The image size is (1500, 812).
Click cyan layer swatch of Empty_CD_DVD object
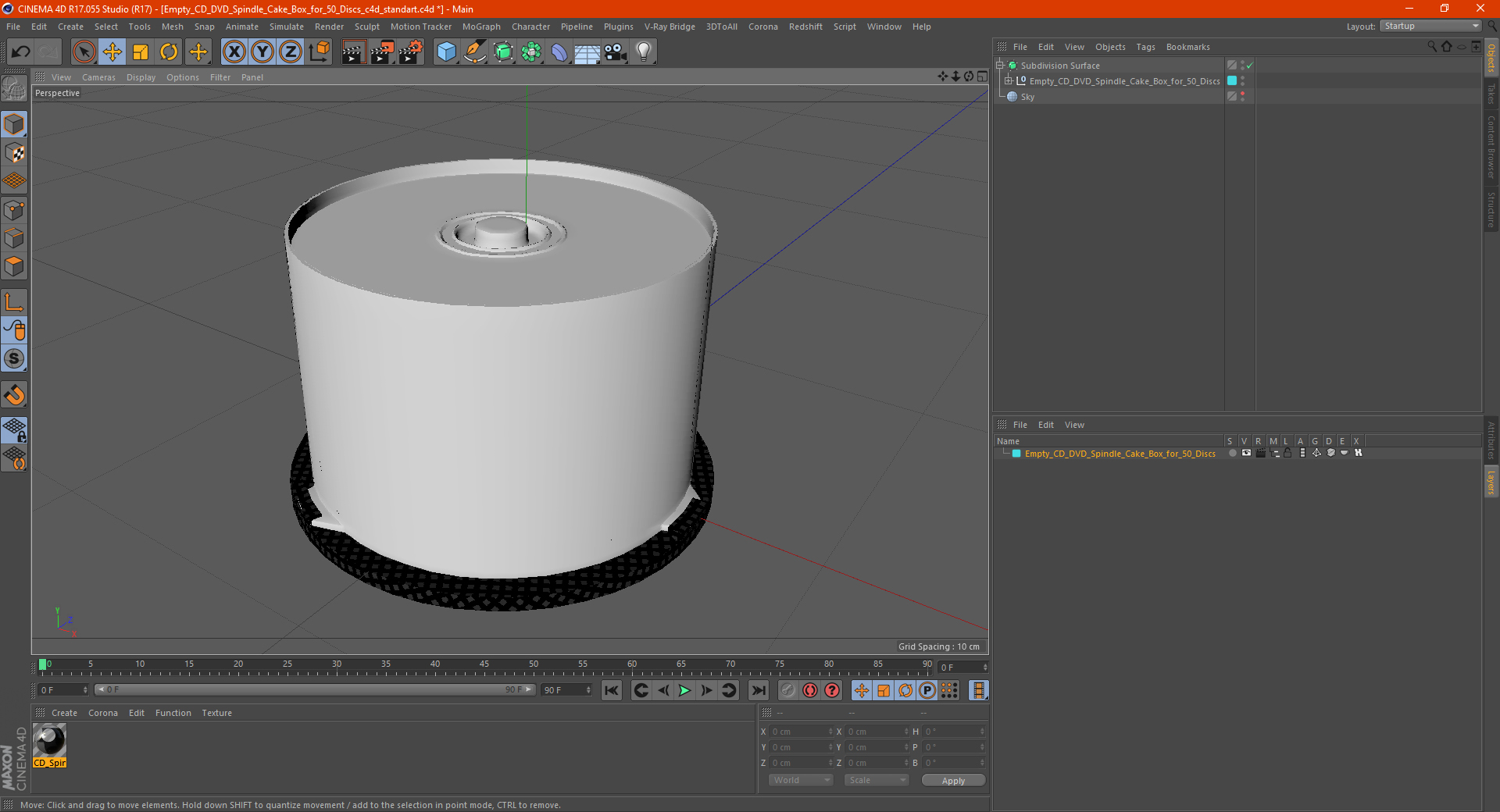coord(1232,81)
